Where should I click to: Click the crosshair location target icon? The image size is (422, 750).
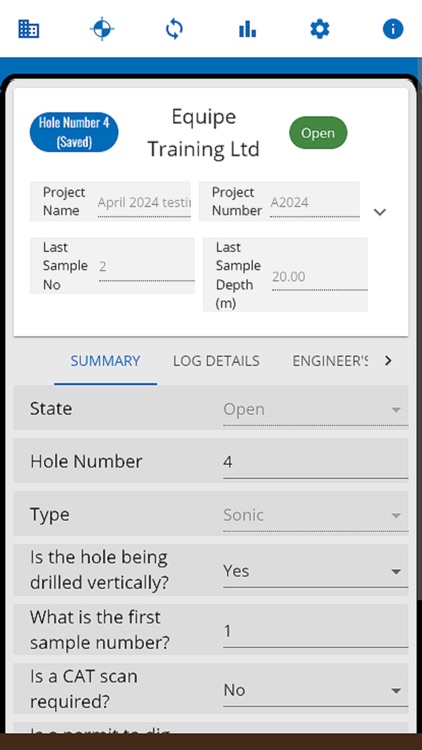(102, 30)
